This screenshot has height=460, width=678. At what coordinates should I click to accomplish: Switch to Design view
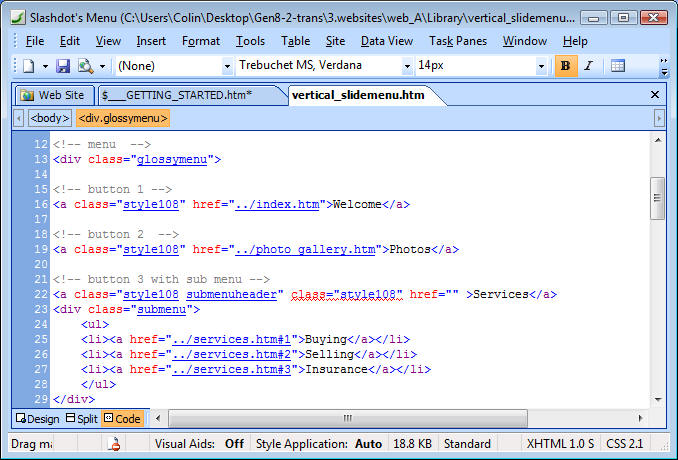(x=38, y=419)
